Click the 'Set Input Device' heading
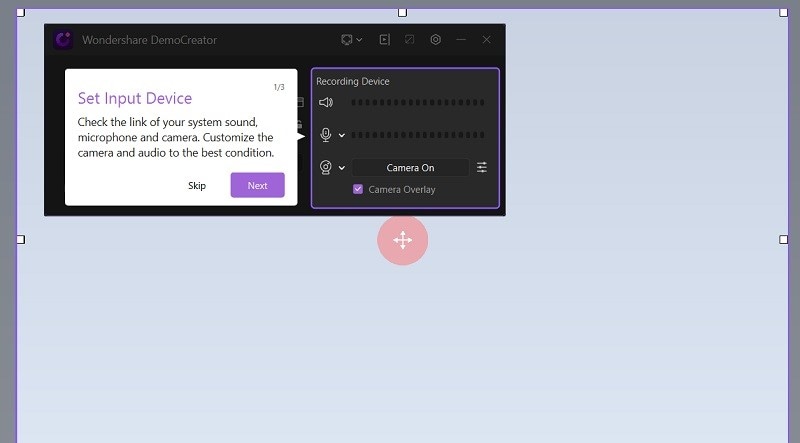 [135, 98]
